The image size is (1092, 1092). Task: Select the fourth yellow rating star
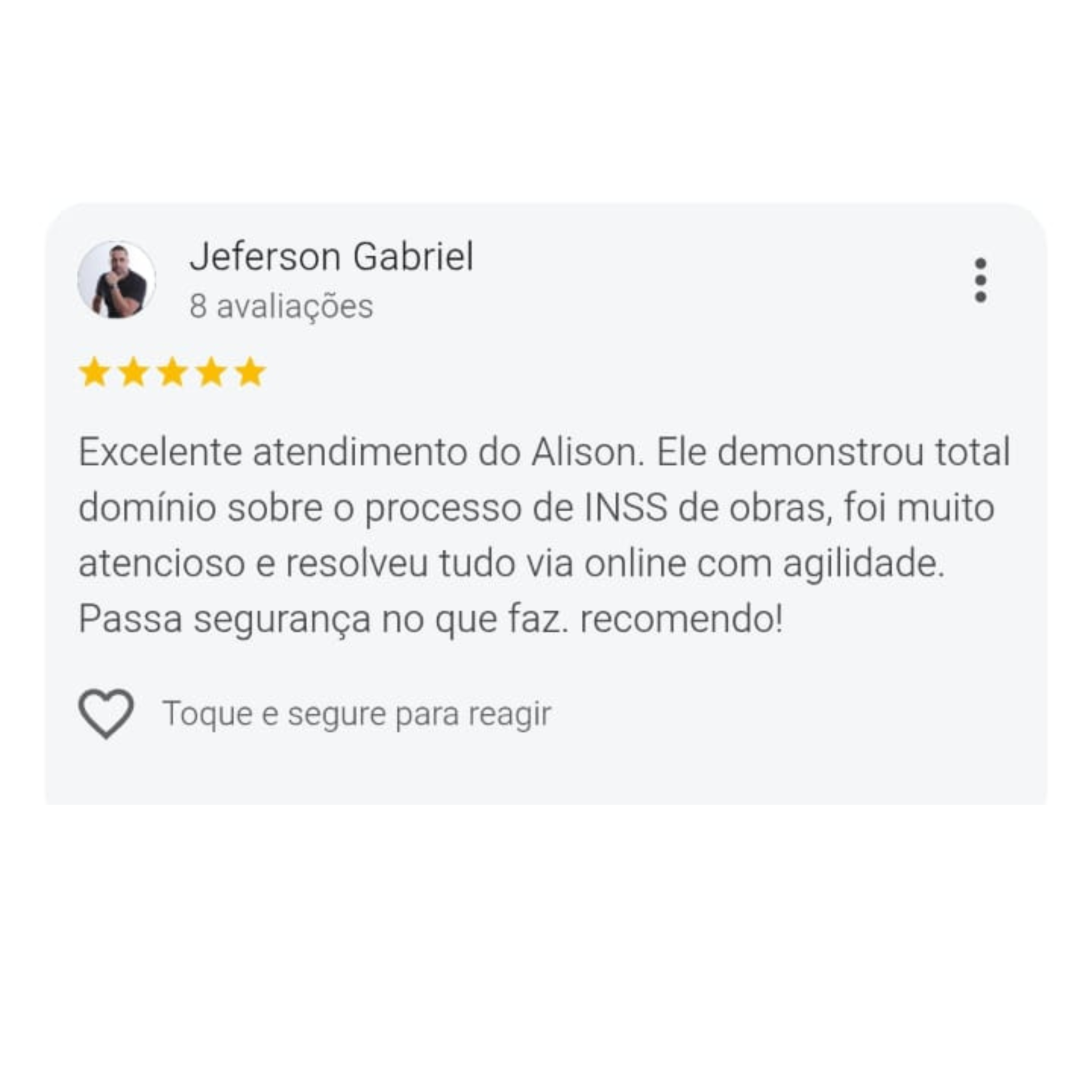coord(211,373)
